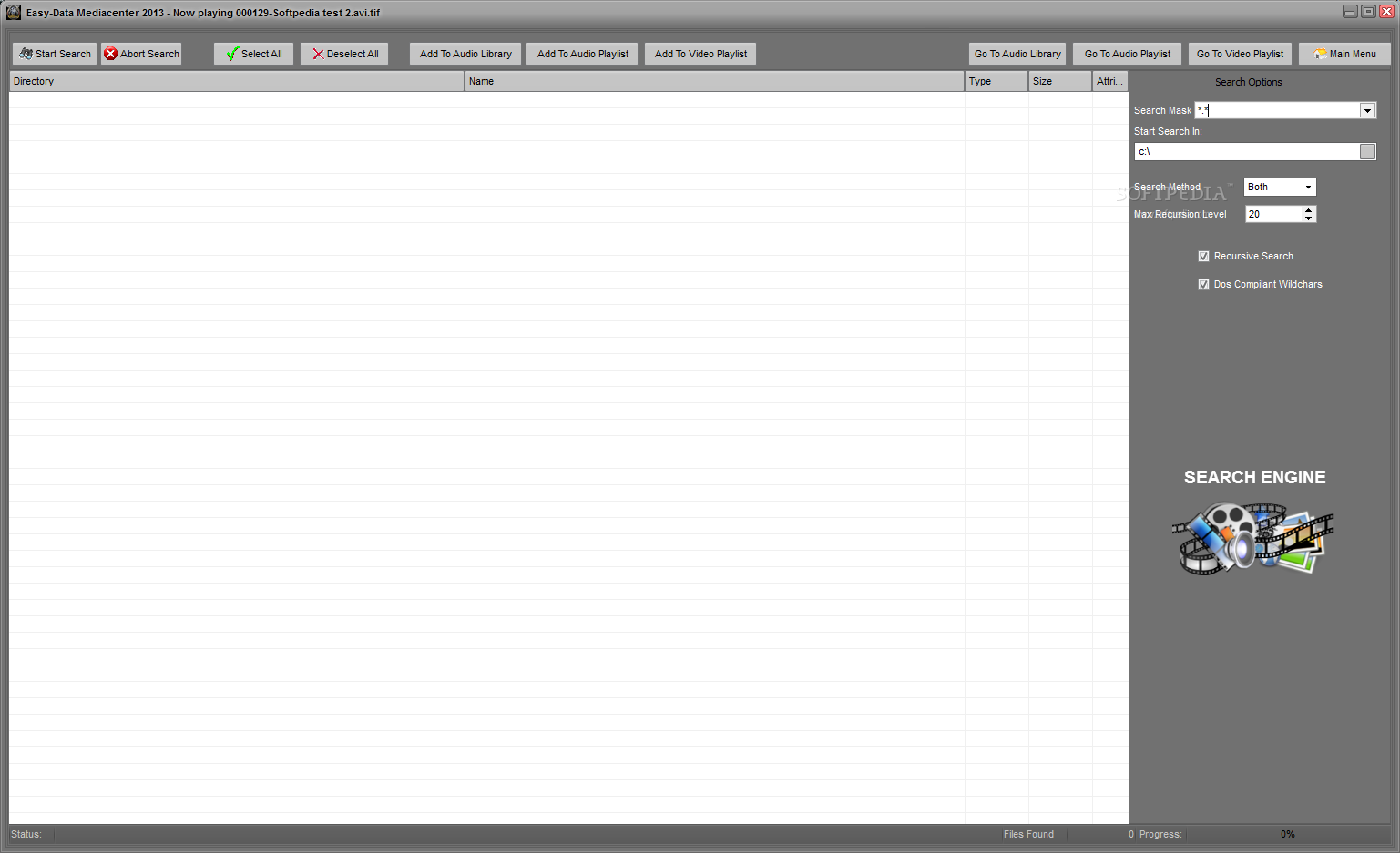Sort by the Name column header
The width and height of the screenshot is (1400, 853).
point(714,81)
